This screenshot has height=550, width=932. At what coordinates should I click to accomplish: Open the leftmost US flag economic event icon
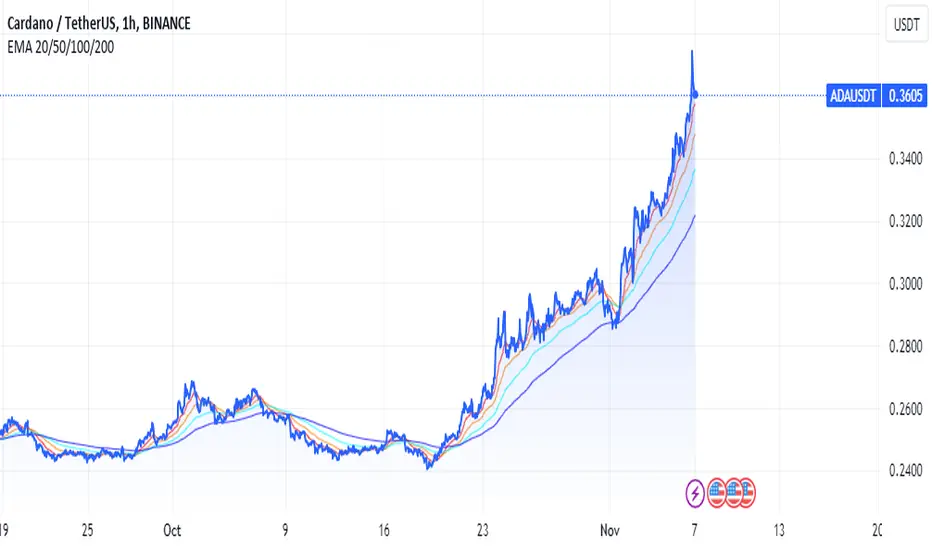[716, 493]
